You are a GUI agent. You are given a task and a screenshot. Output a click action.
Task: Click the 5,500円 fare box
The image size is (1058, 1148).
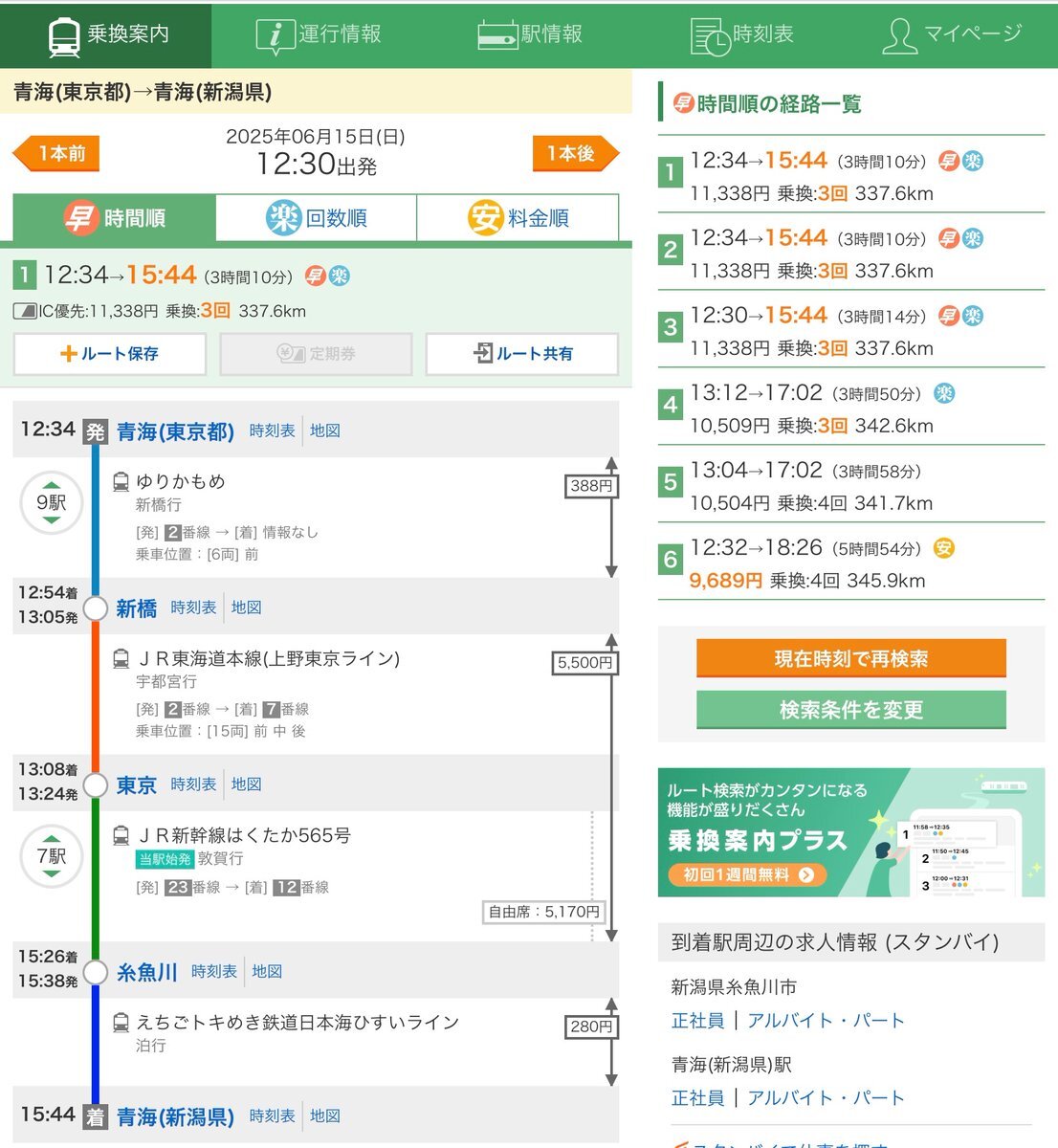(585, 663)
